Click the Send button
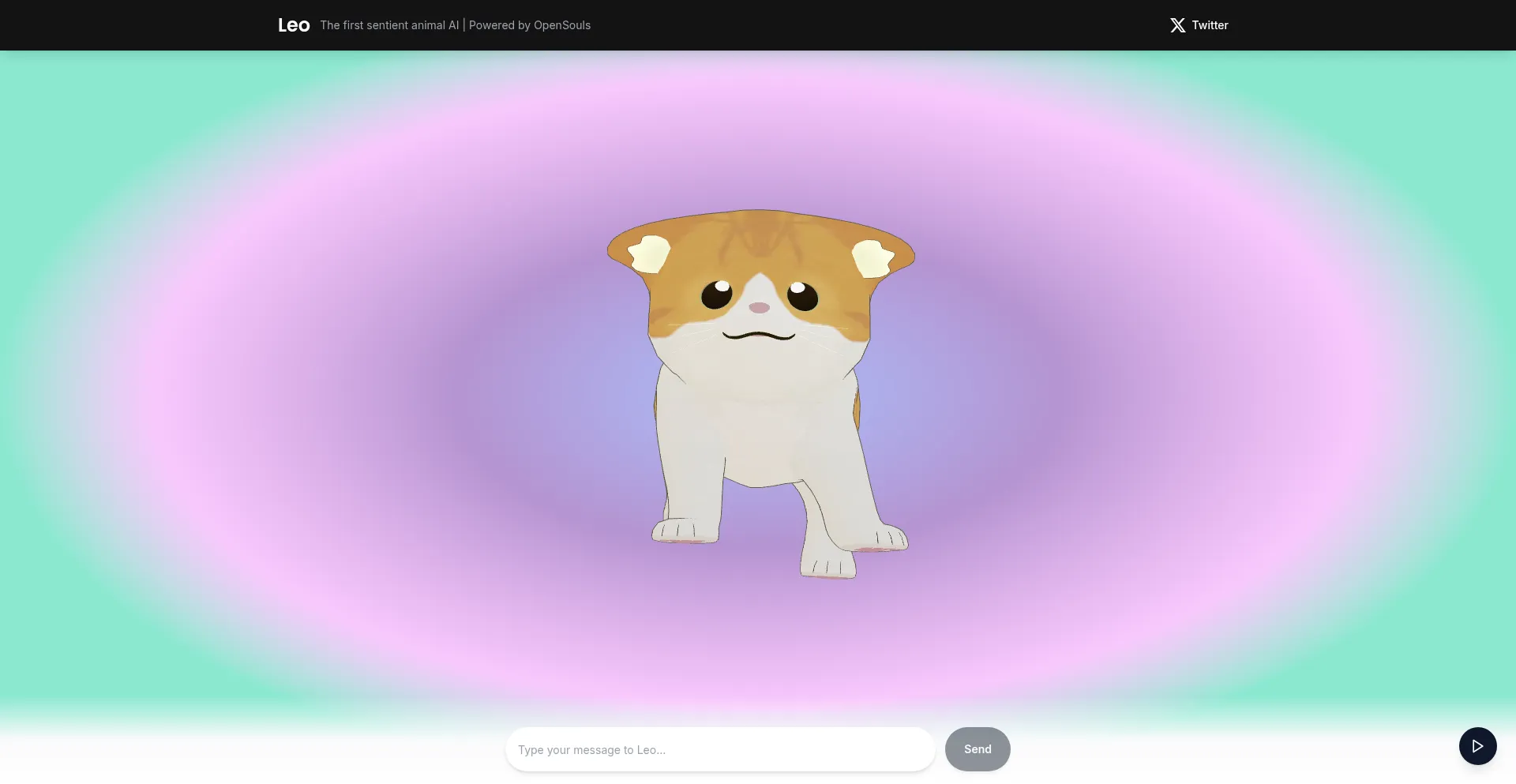This screenshot has height=784, width=1516. click(977, 749)
